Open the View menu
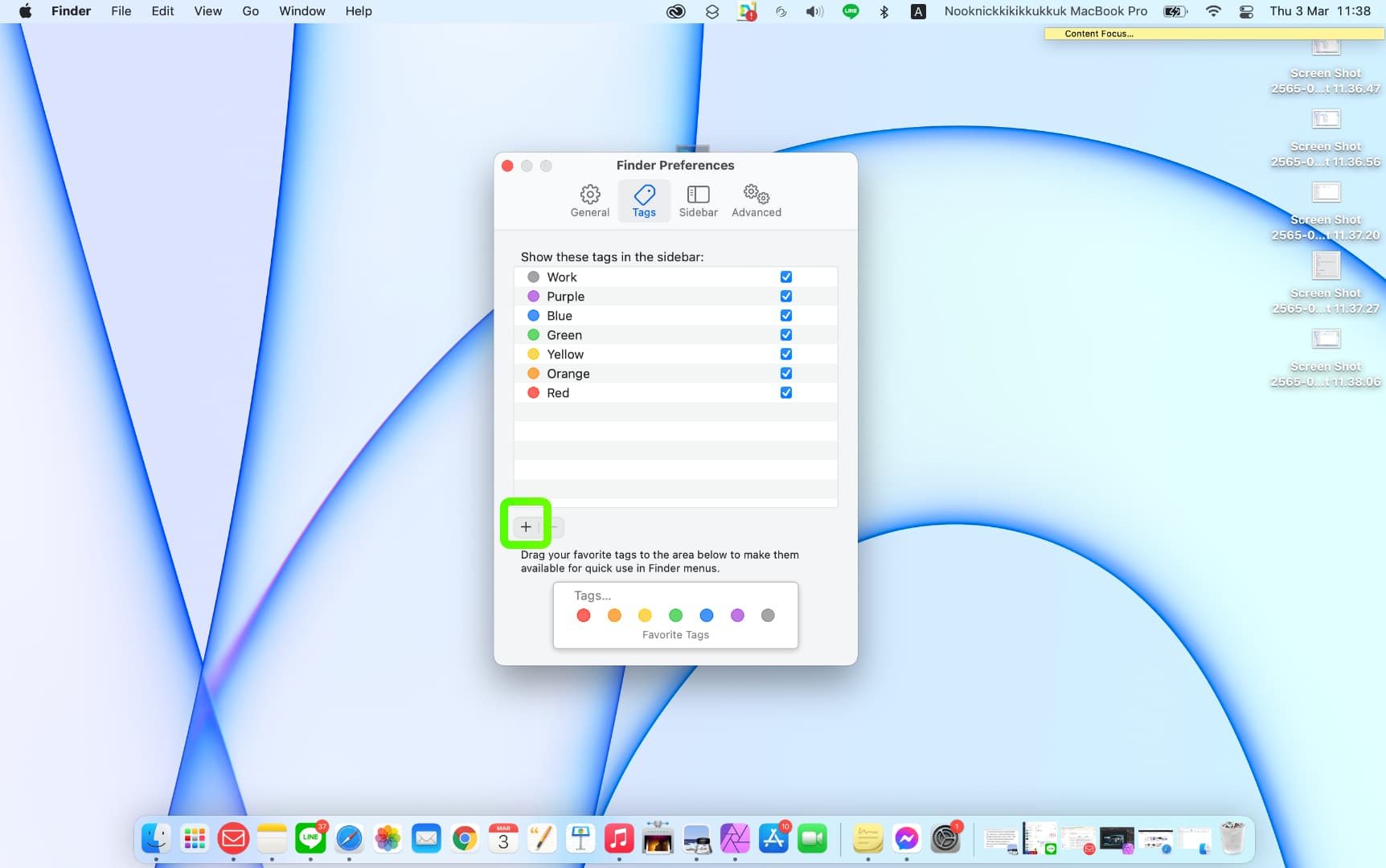Screen dimensions: 1386x868 tap(207, 11)
